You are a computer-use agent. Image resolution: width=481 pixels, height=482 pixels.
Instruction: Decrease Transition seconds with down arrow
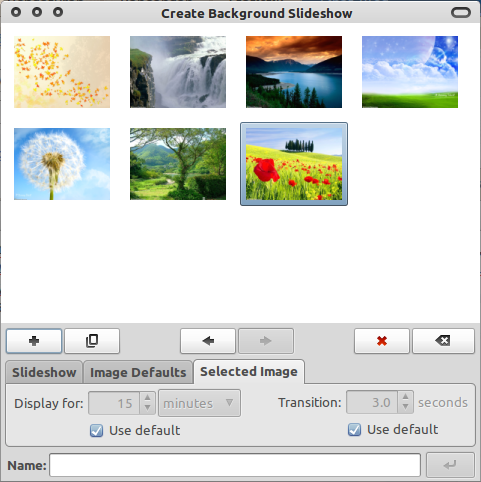[405, 407]
